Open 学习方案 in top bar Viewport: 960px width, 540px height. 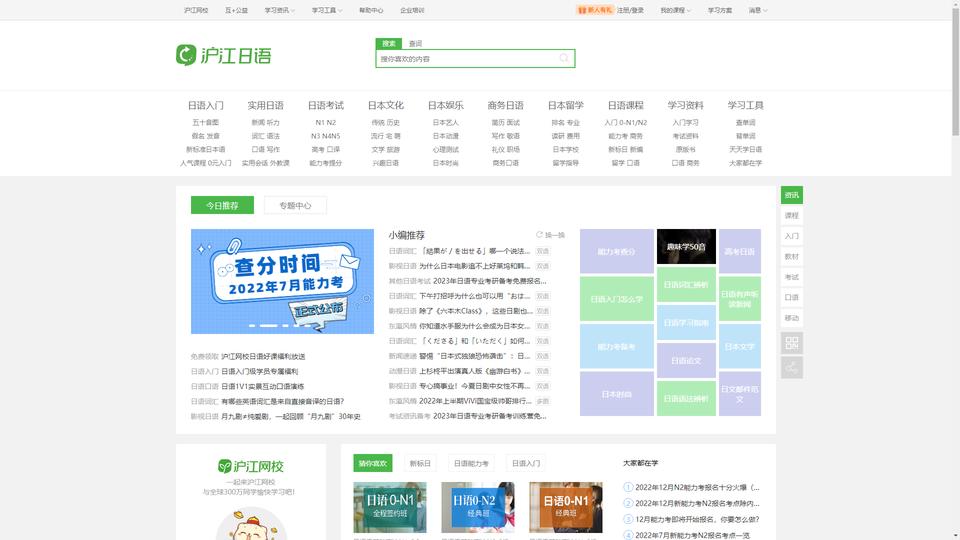[720, 10]
